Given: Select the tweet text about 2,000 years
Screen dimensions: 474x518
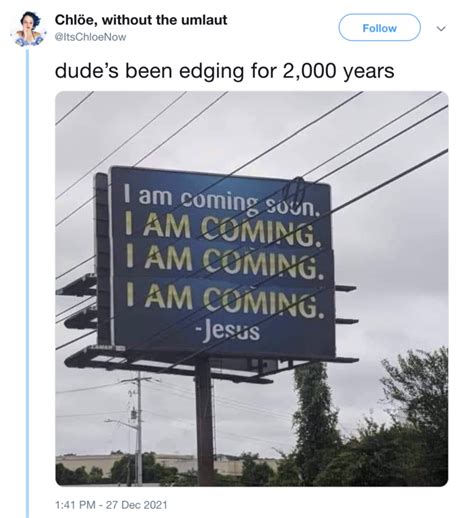Looking at the screenshot, I should tap(224, 71).
